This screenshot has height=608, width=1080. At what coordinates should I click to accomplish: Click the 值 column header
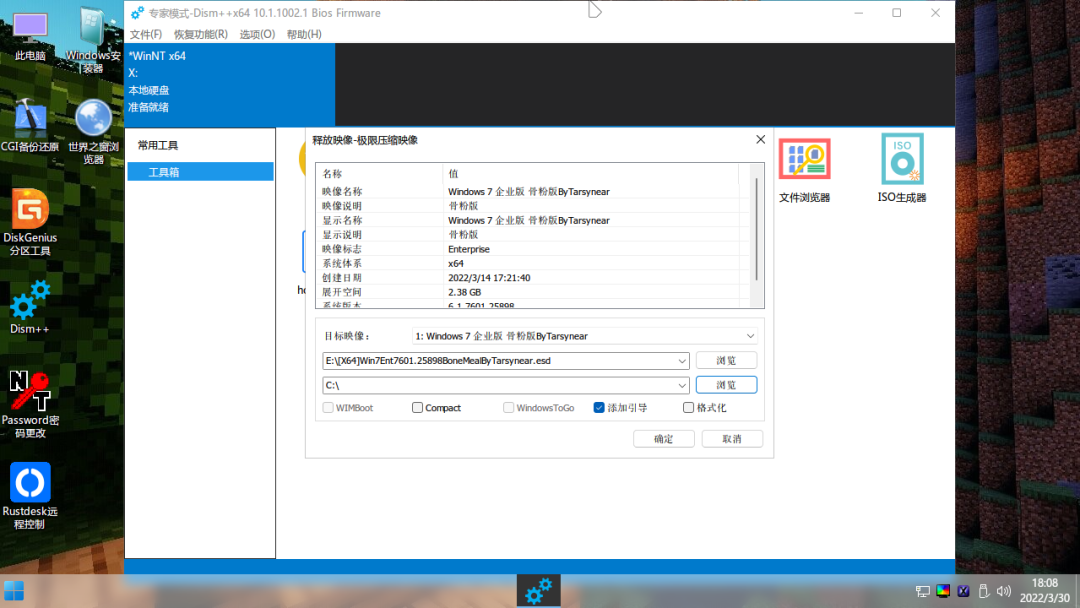(590, 174)
